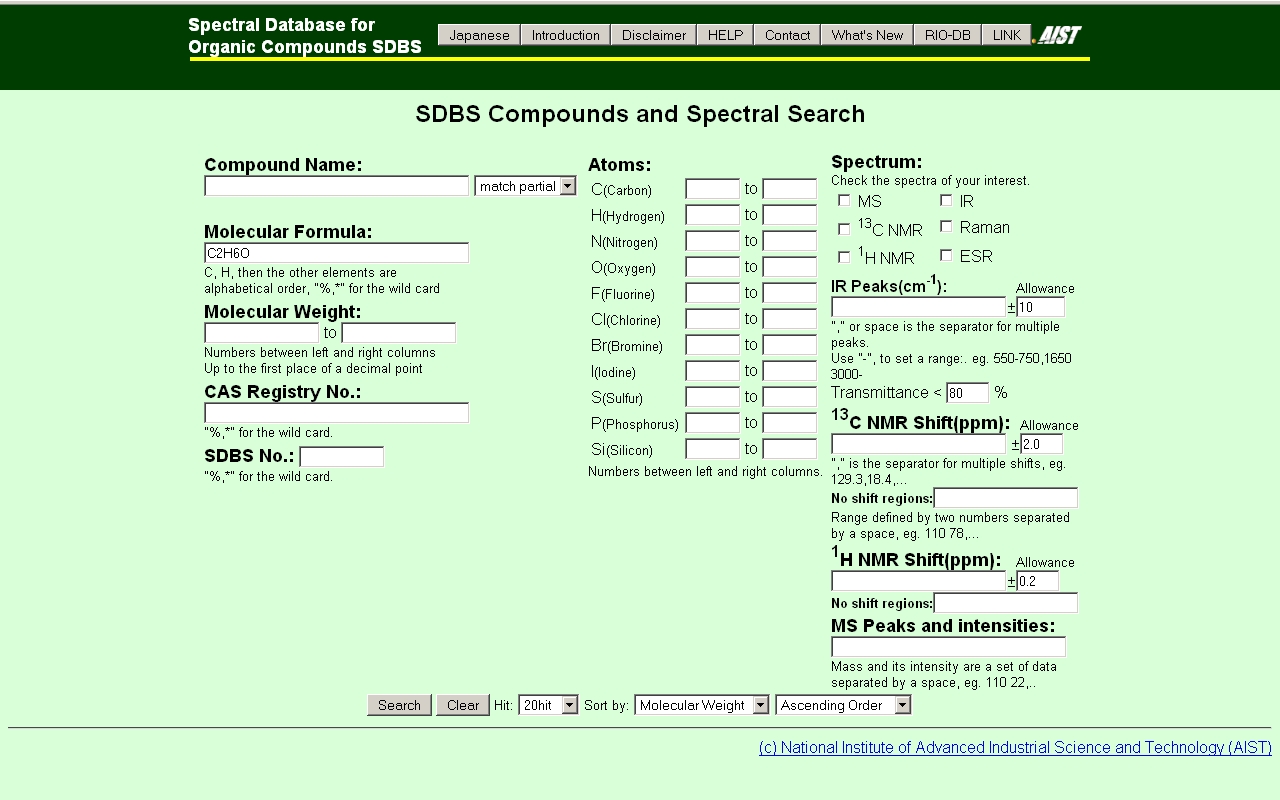
Task: Switch to the Japanese version
Action: pos(479,35)
